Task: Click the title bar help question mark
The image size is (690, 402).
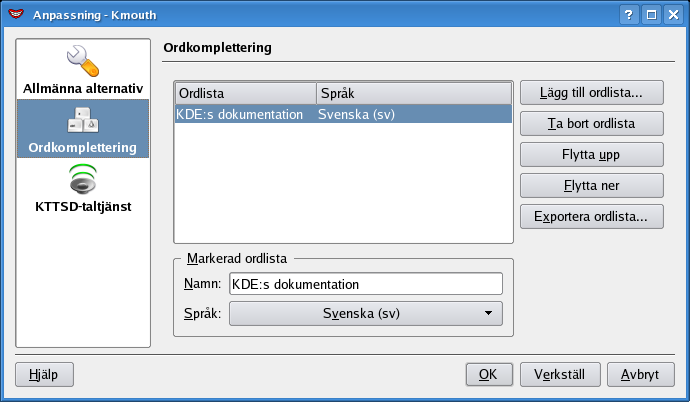Action: pos(629,15)
